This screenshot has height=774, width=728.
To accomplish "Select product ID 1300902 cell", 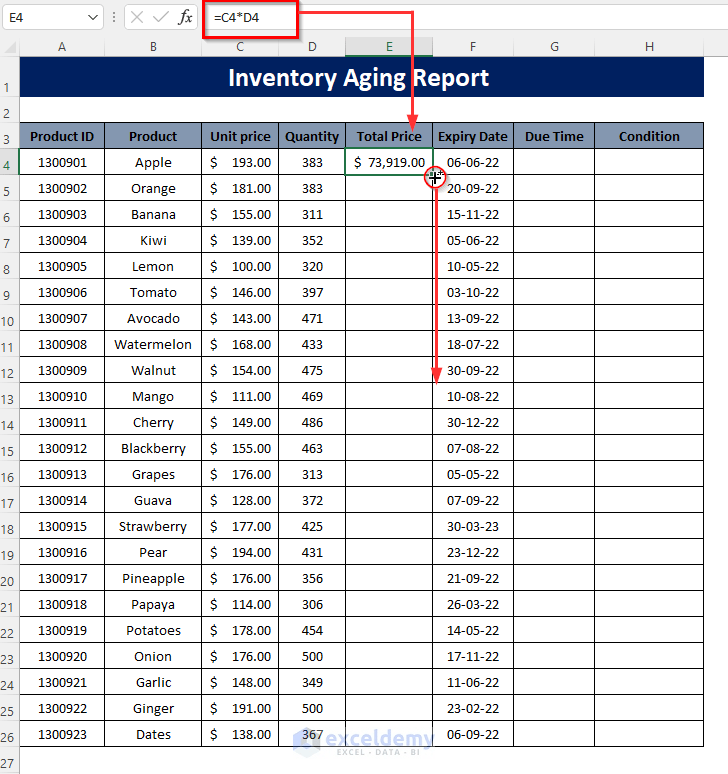I will tap(62, 188).
